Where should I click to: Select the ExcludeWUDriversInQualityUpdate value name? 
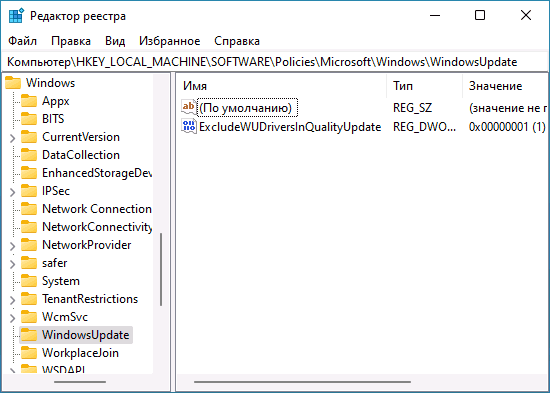tap(290, 127)
